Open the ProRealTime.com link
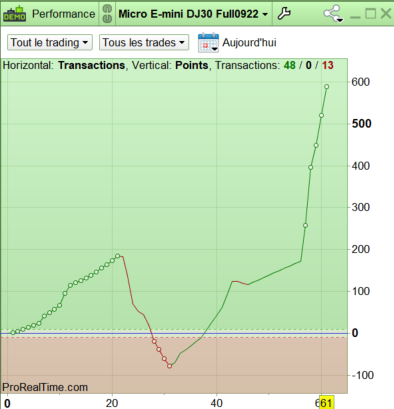This screenshot has height=409, width=394. click(x=45, y=387)
